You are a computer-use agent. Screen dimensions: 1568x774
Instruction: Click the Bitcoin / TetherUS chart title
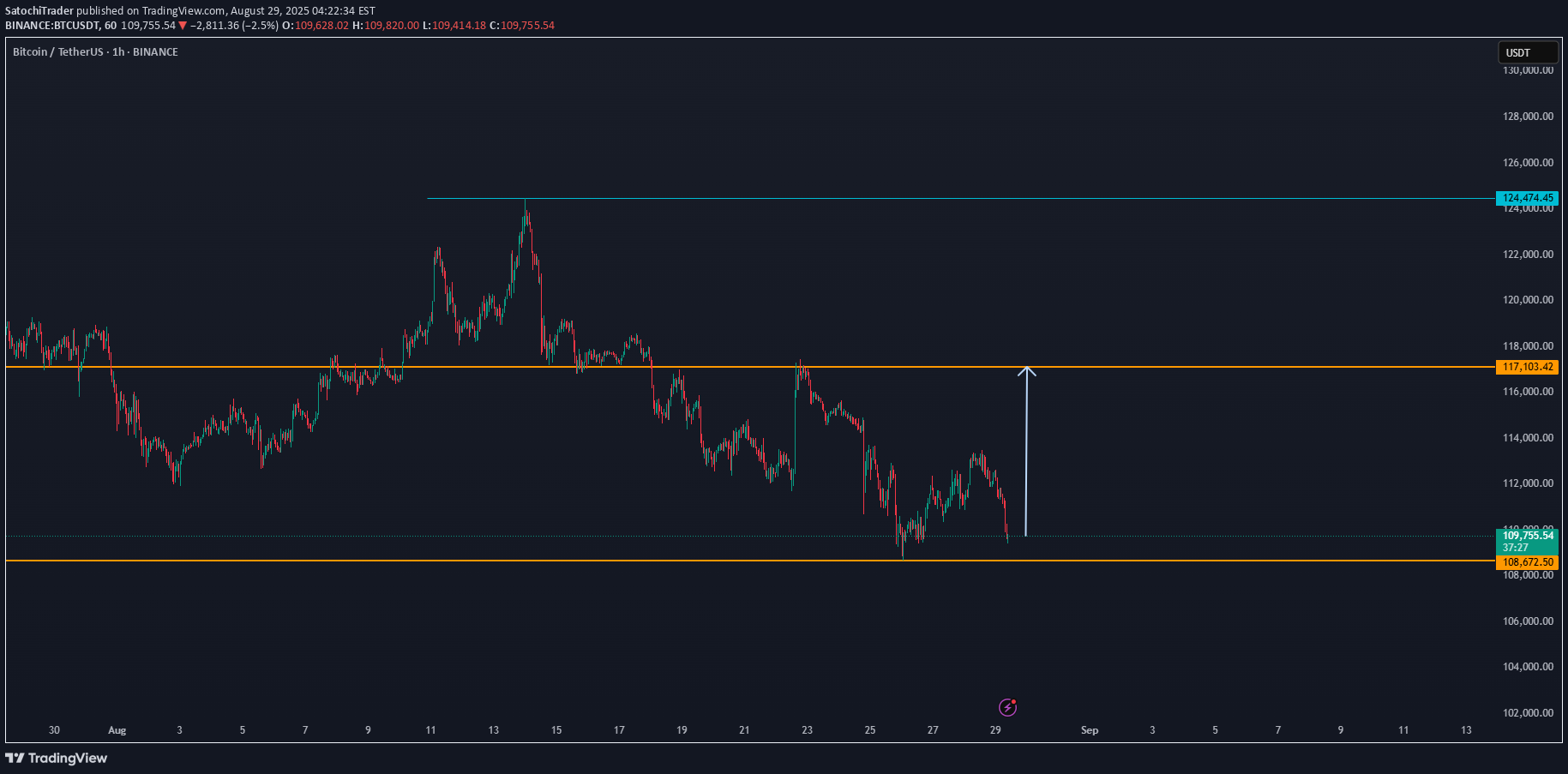pyautogui.click(x=95, y=52)
